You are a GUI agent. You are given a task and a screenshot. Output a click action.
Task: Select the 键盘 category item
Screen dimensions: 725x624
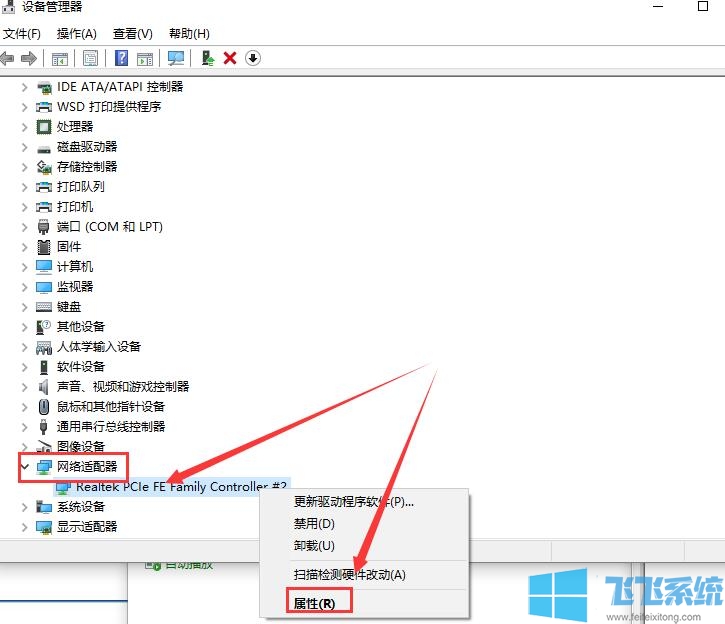tap(69, 306)
